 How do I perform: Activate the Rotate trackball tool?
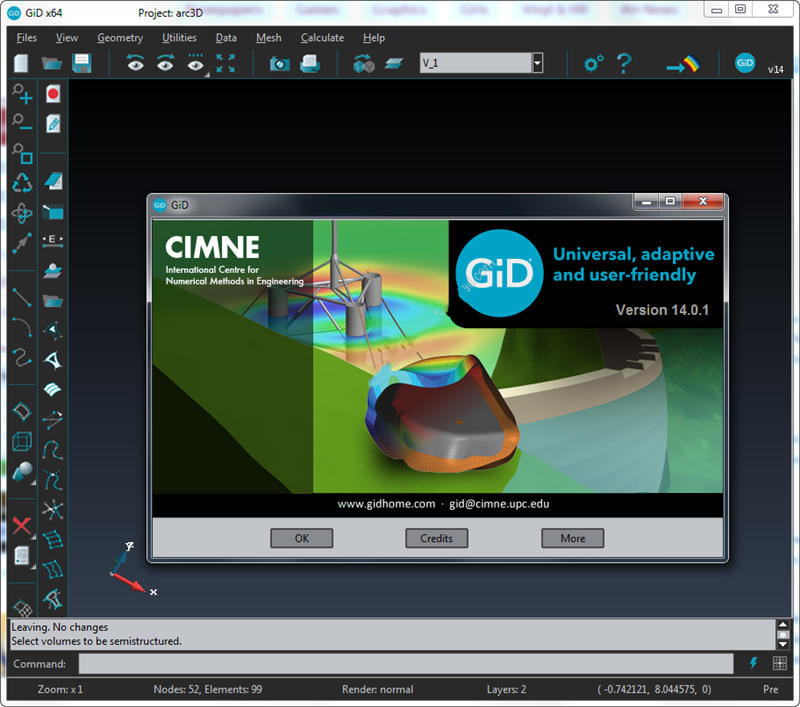[22, 213]
